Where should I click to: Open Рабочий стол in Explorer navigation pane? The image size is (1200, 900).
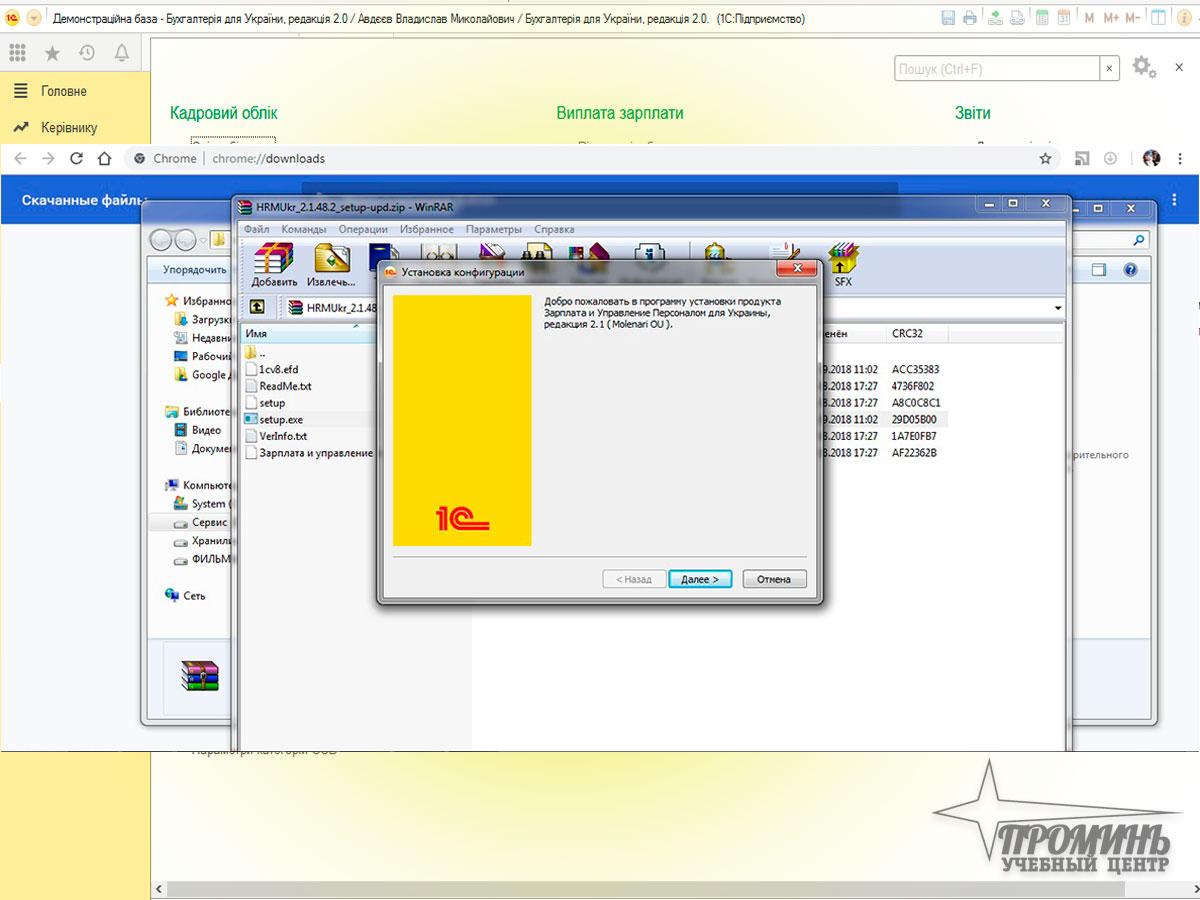point(203,356)
